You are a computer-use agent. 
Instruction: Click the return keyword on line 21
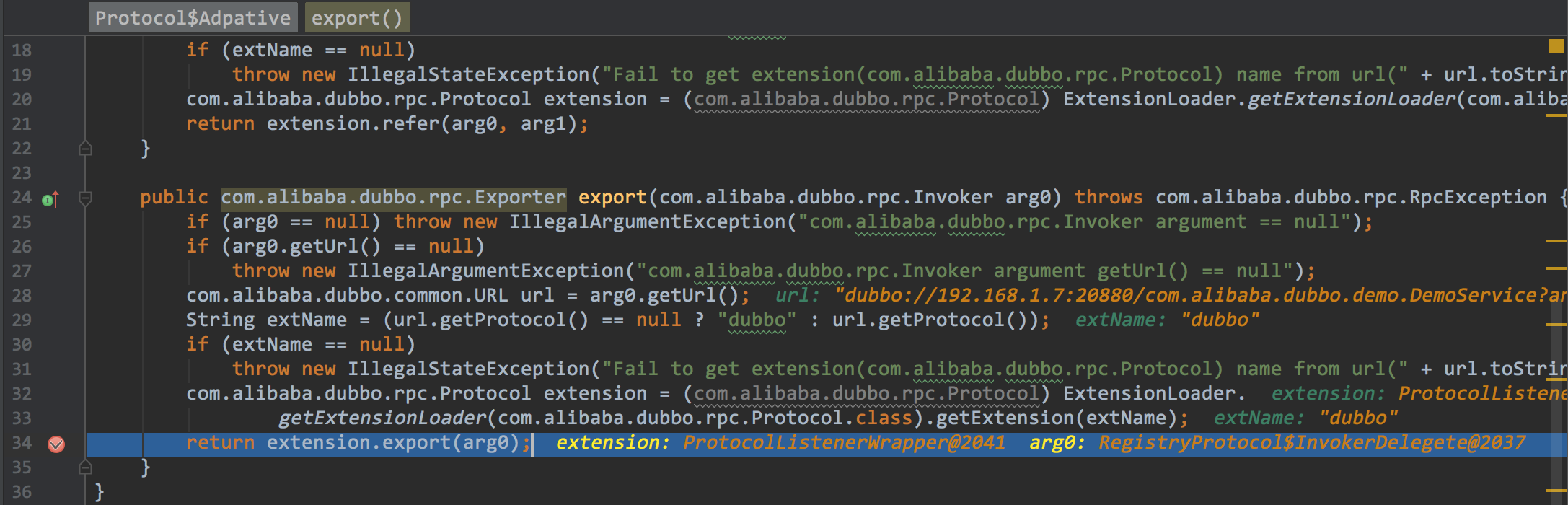click(220, 124)
